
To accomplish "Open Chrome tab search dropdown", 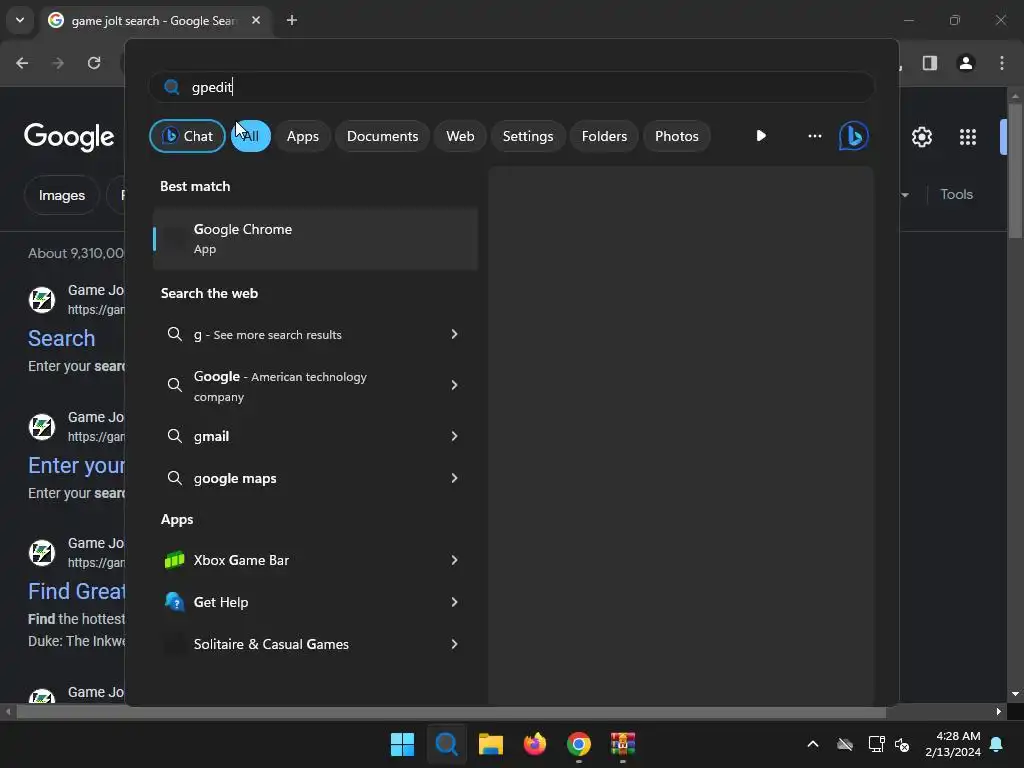I will [20, 20].
